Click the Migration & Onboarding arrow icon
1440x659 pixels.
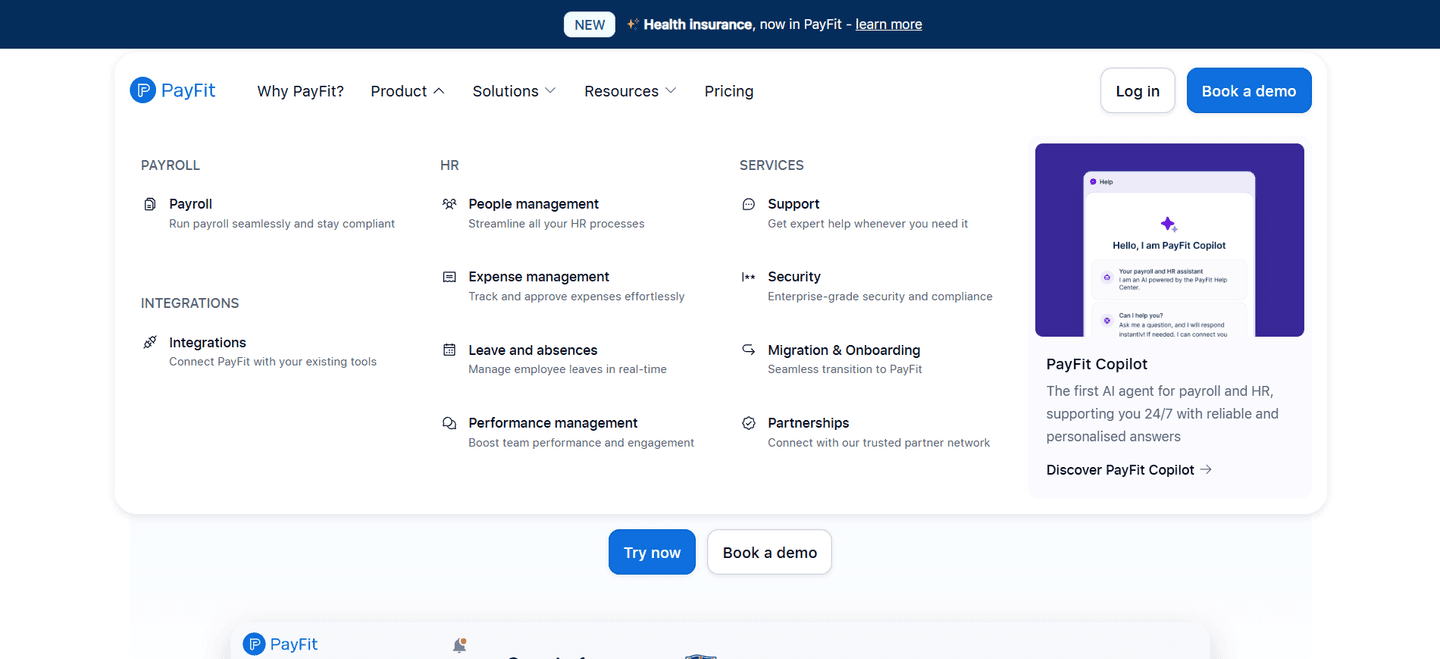pyautogui.click(x=748, y=350)
